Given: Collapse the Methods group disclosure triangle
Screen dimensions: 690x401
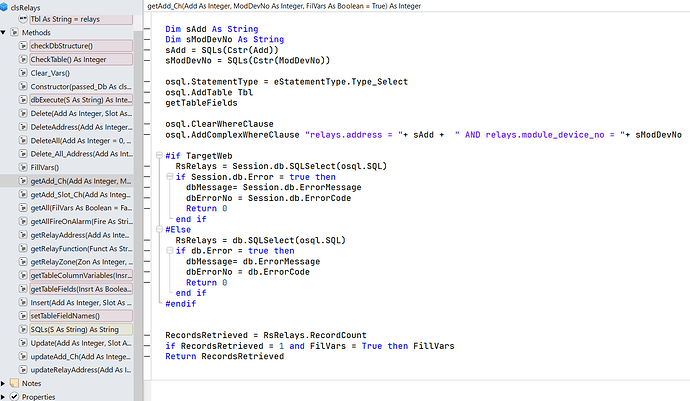Looking at the screenshot, I should [3, 33].
